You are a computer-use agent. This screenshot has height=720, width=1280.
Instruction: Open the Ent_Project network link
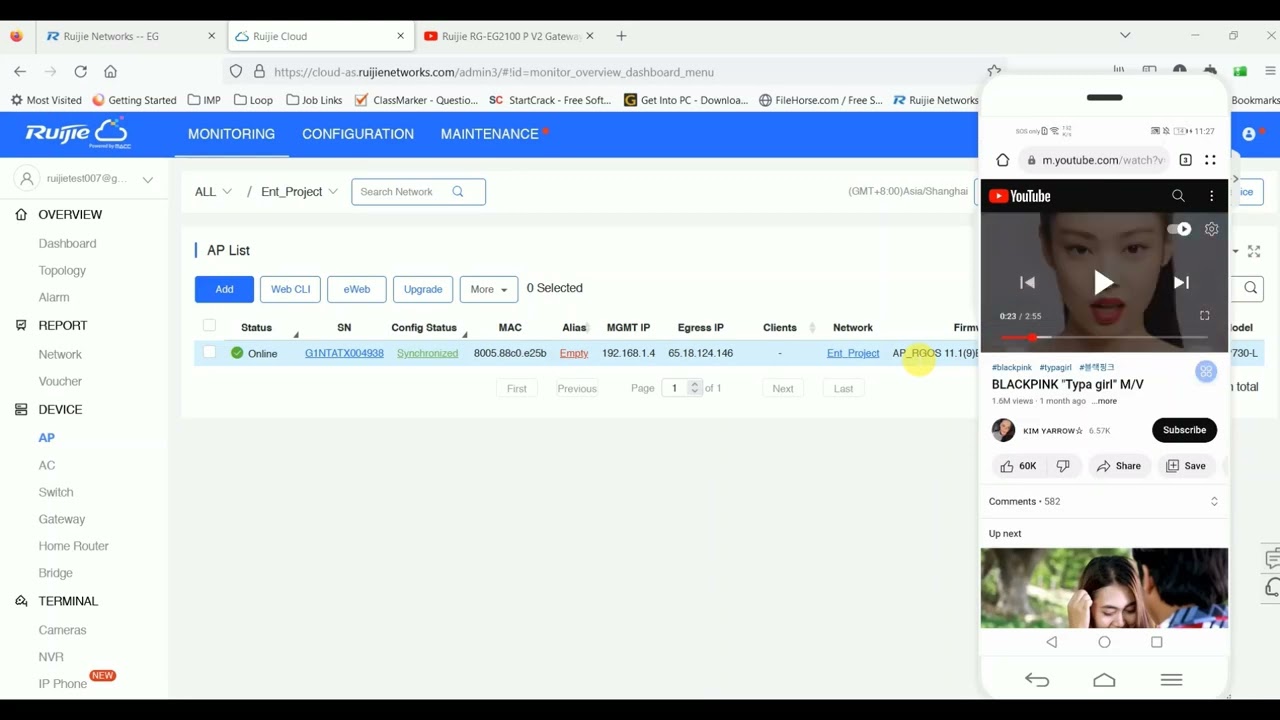[x=853, y=353]
